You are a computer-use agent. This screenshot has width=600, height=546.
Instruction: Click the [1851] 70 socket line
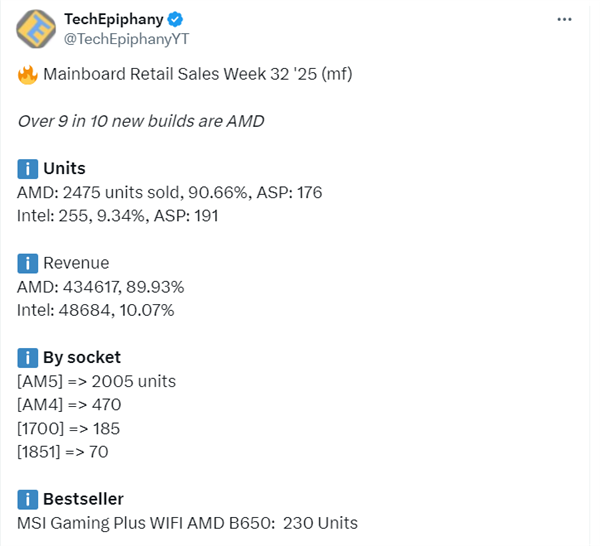63,452
